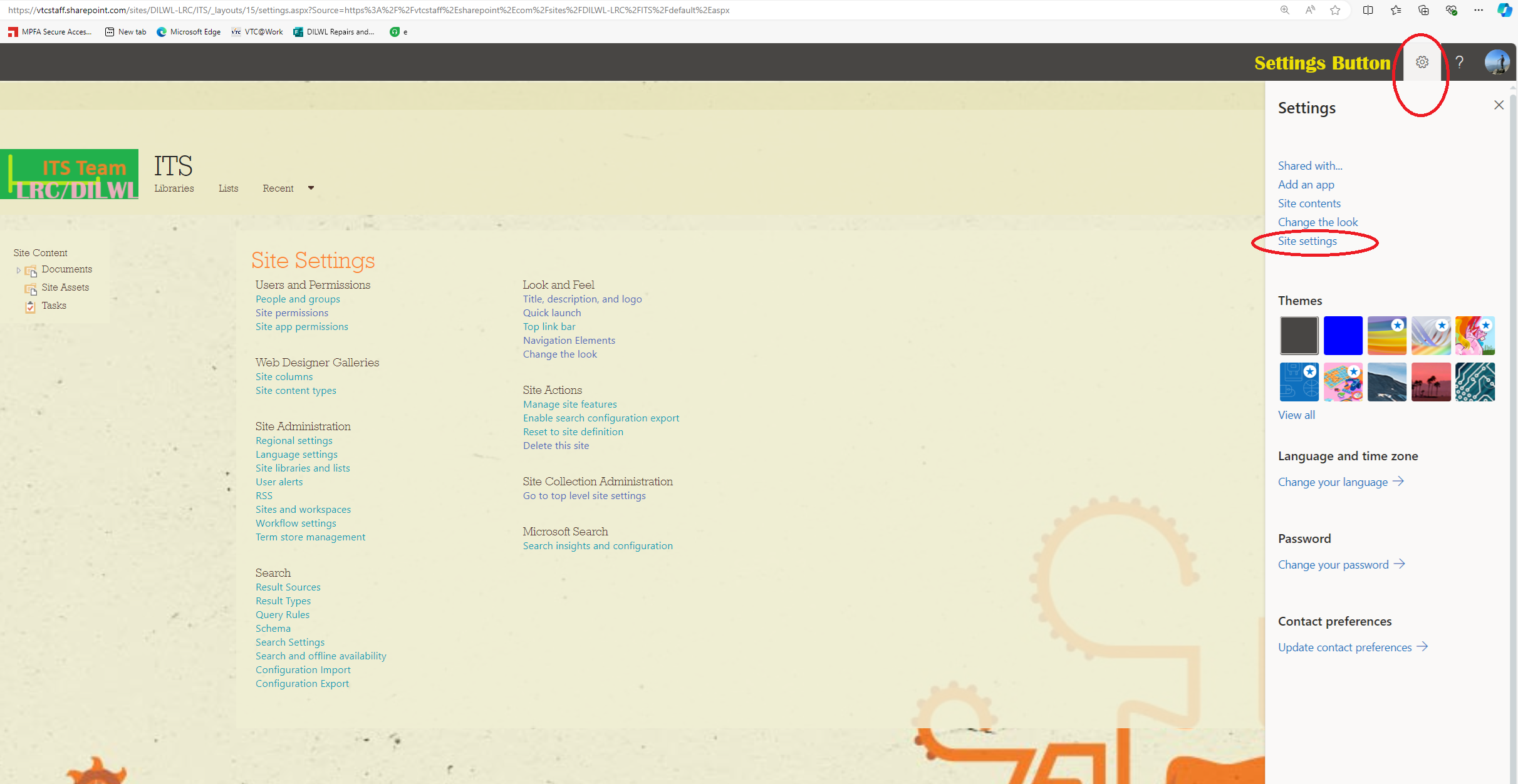The width and height of the screenshot is (1518, 784).
Task: Click the user profile picture
Action: (1496, 62)
